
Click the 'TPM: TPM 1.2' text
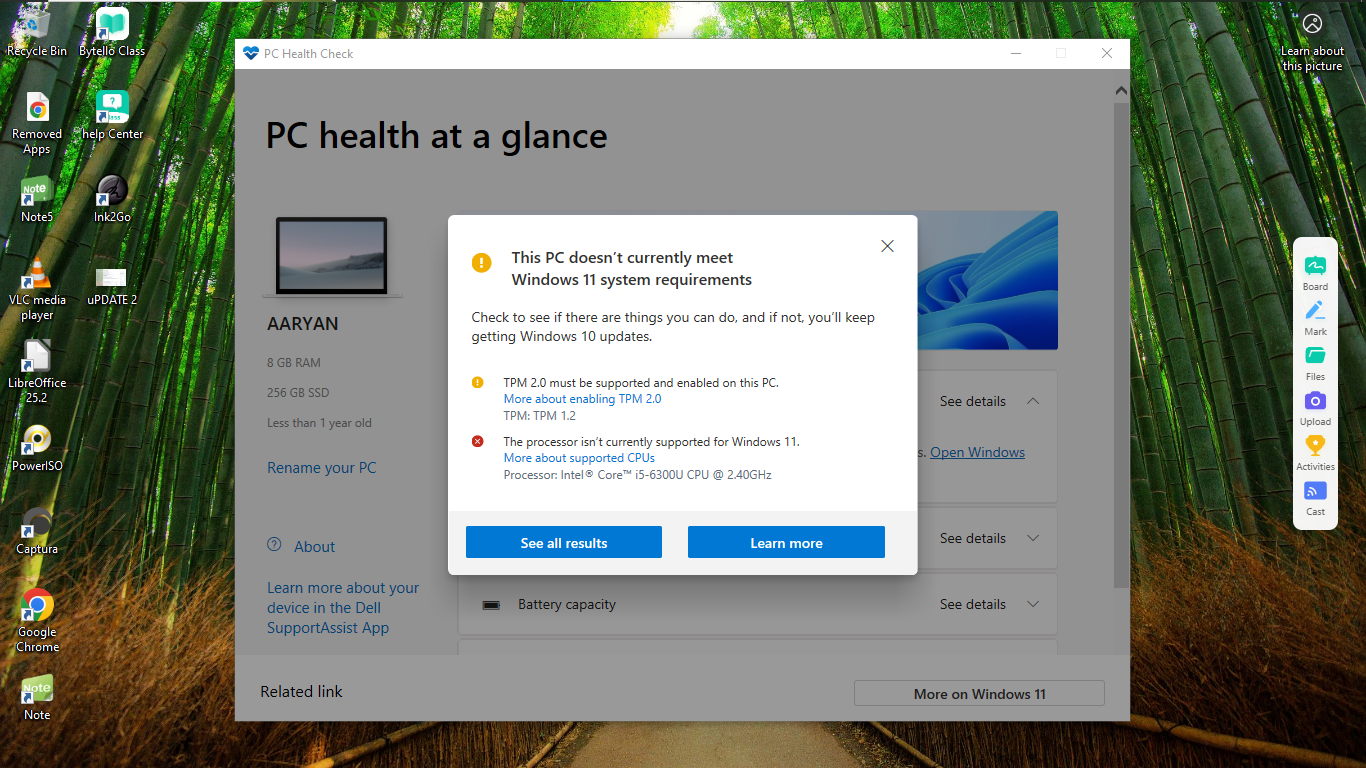point(540,416)
